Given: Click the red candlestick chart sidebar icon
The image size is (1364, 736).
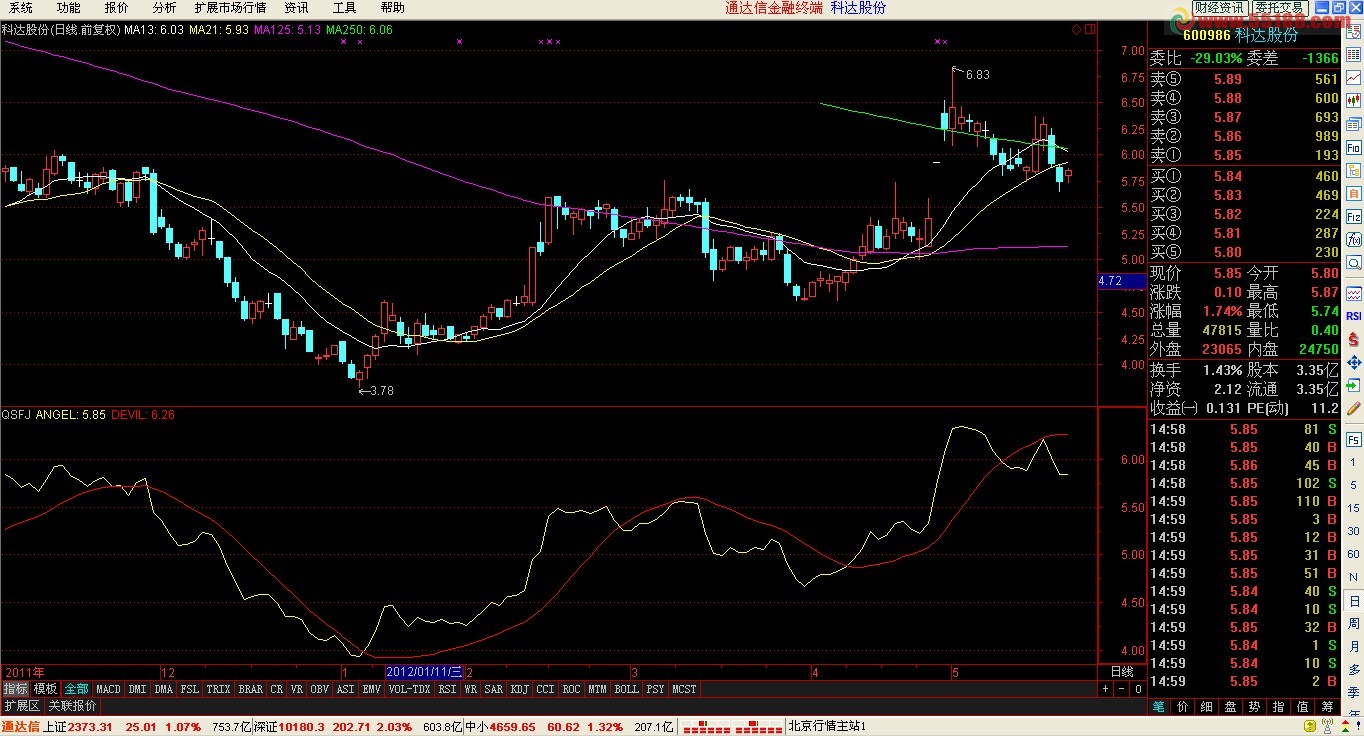Looking at the screenshot, I should [1354, 100].
